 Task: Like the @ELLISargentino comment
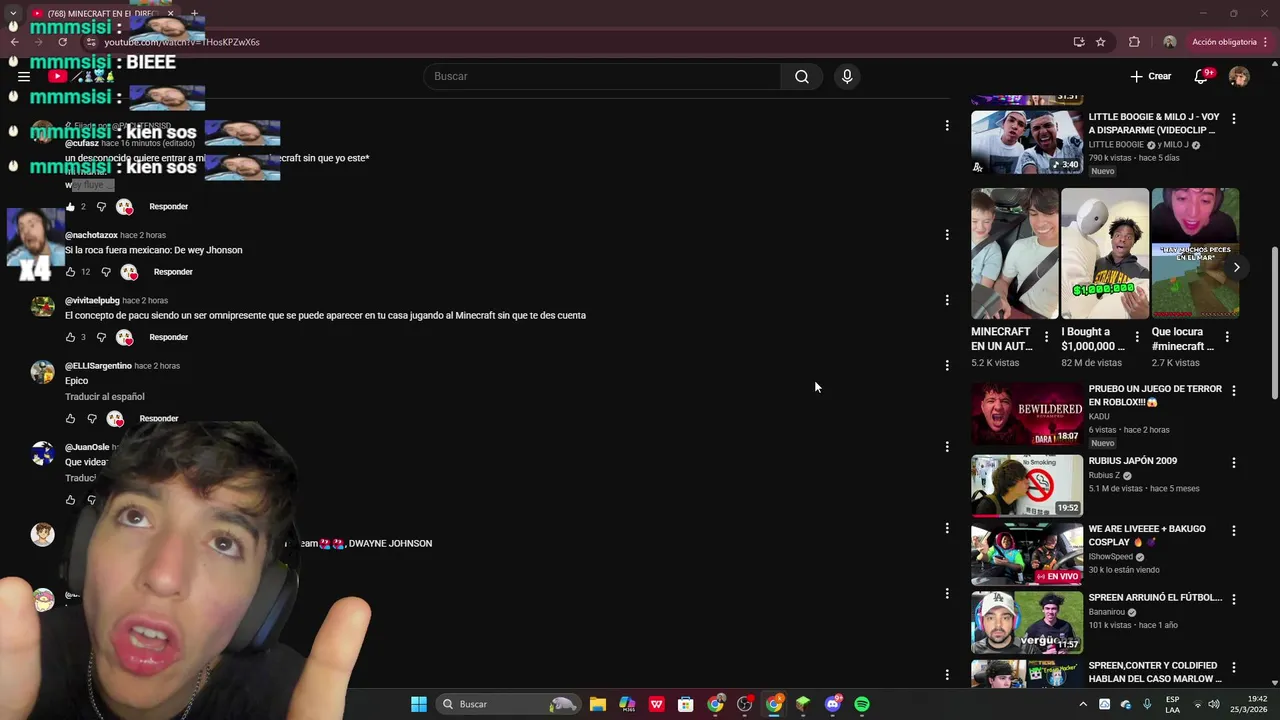(x=70, y=419)
